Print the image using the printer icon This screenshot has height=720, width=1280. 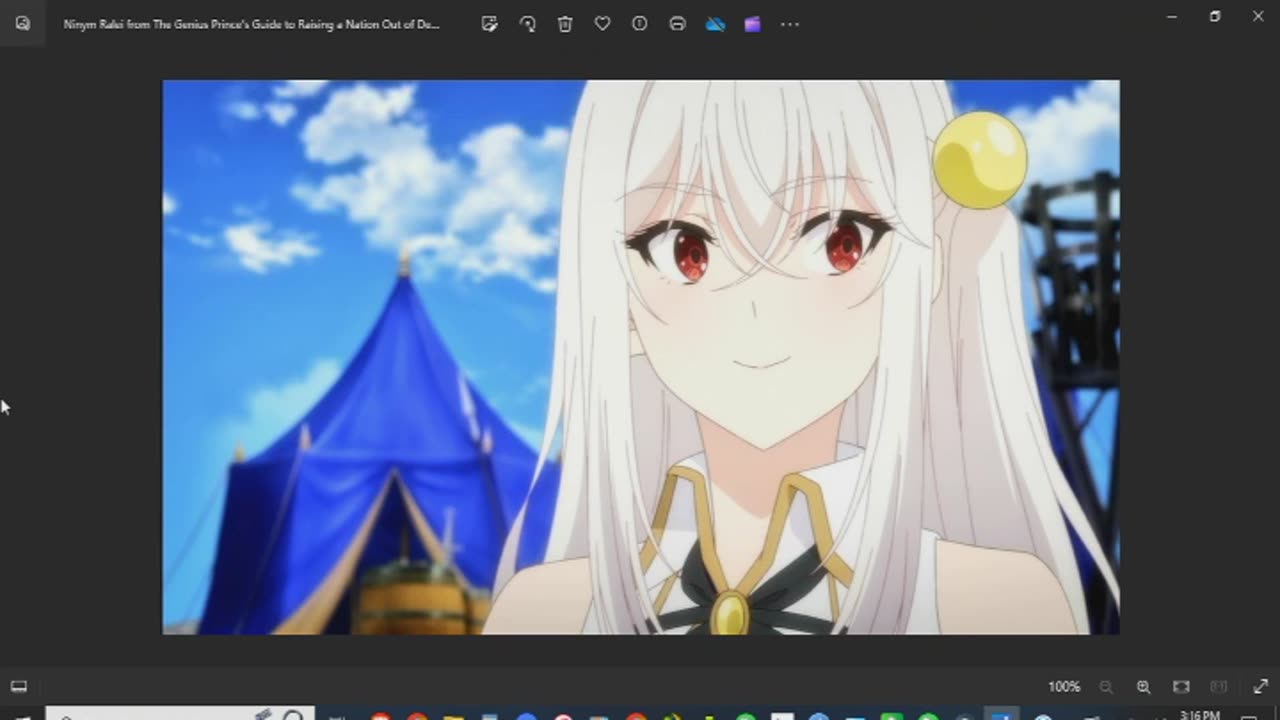(x=677, y=24)
